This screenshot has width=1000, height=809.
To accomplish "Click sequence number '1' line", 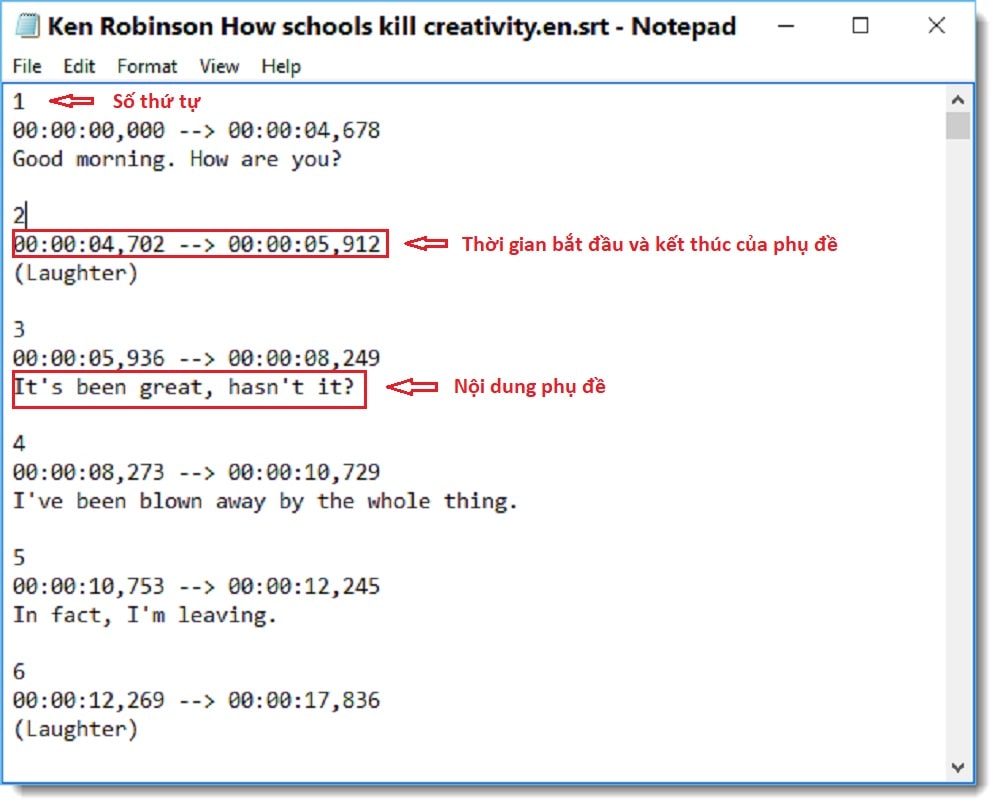I will [19, 102].
